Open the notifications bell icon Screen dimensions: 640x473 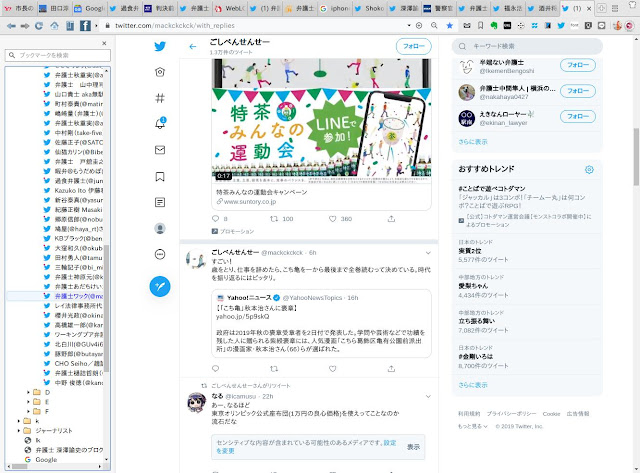coord(160,123)
